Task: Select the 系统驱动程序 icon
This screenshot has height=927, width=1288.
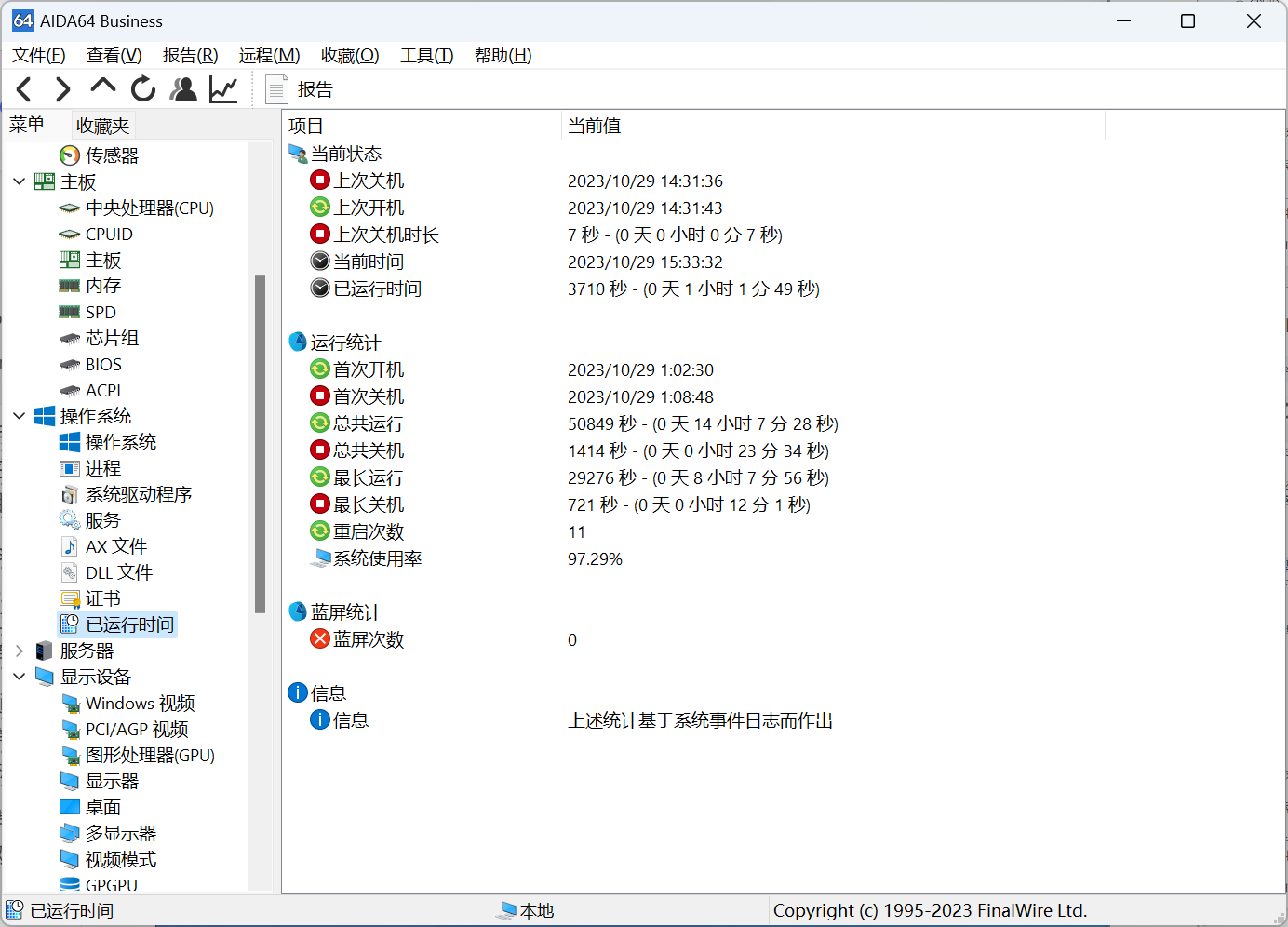Action: click(70, 494)
